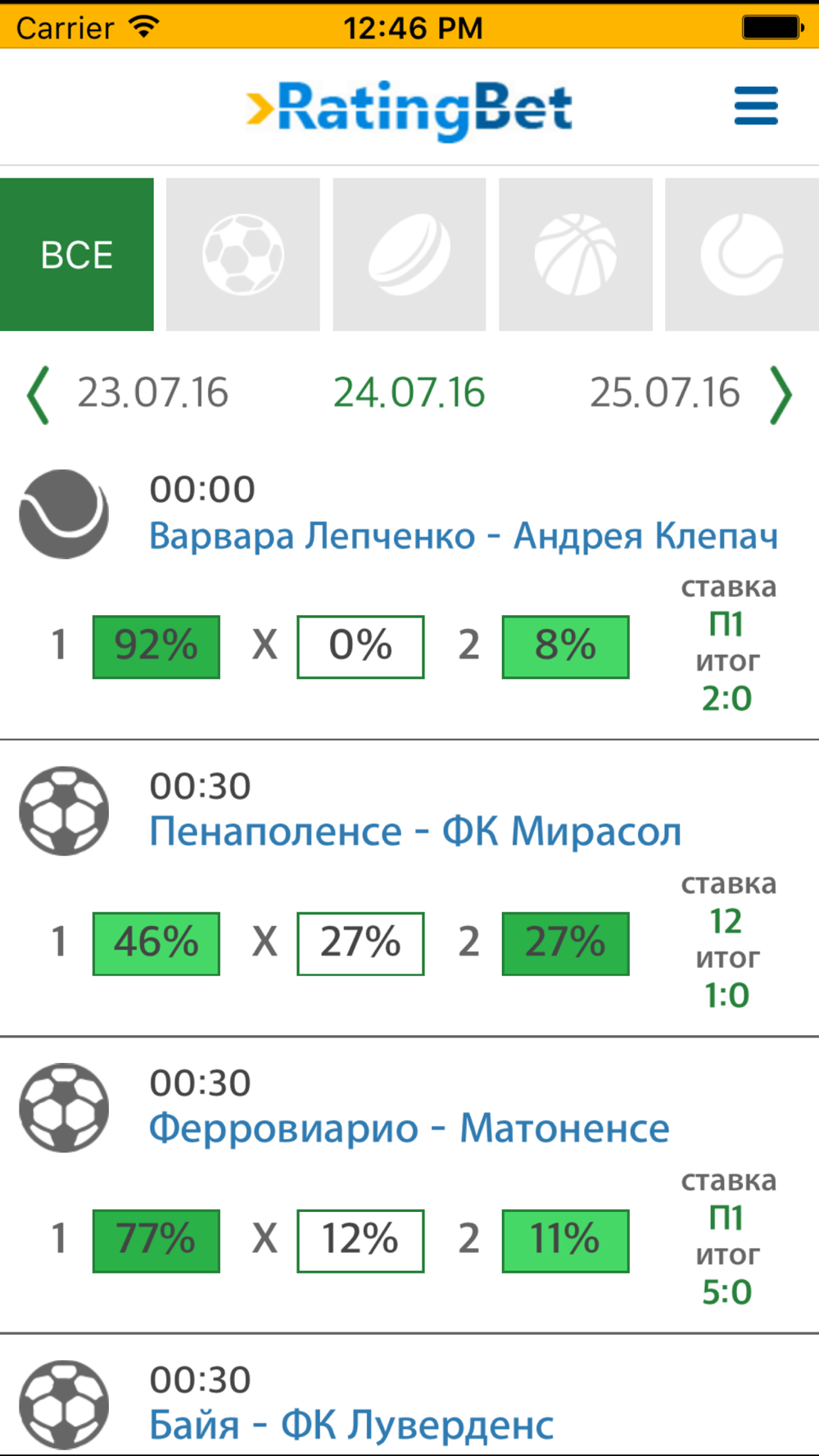Switch to date 25.07.16

[x=665, y=393]
